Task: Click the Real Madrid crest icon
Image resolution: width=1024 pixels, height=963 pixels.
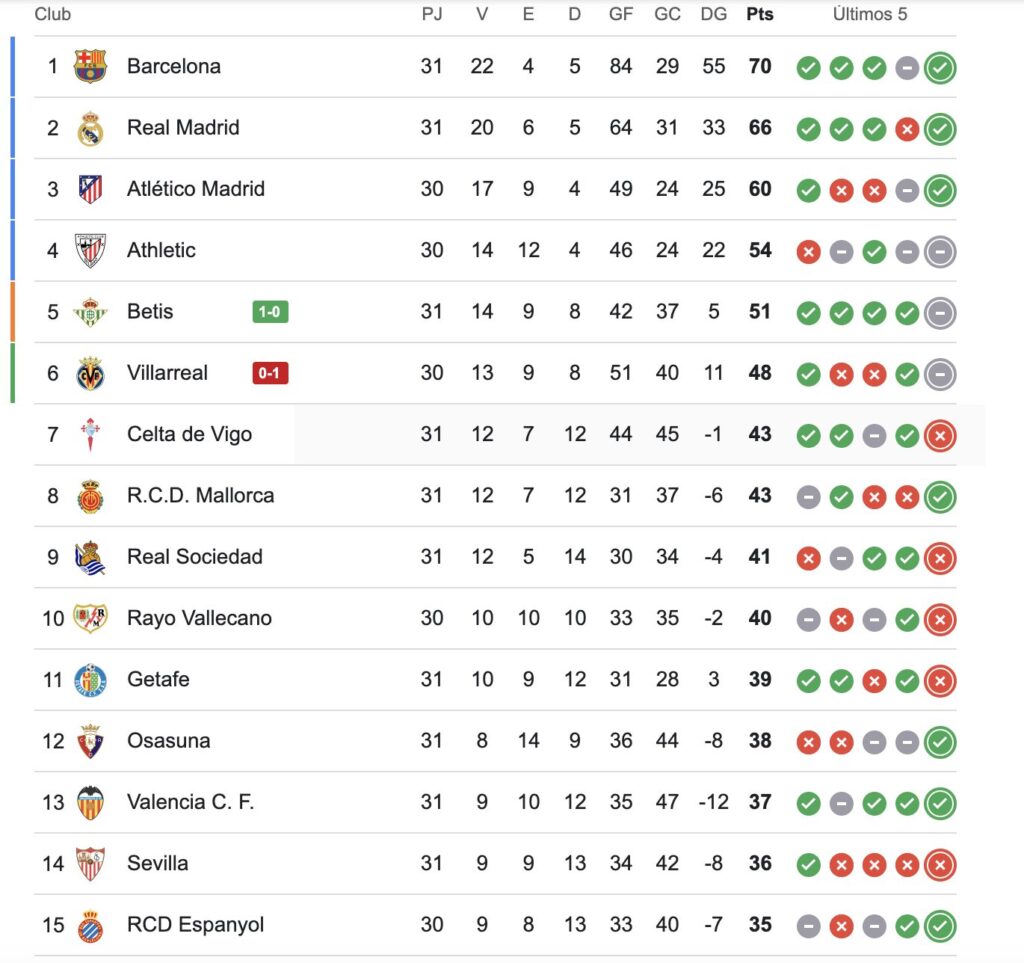Action: point(90,128)
